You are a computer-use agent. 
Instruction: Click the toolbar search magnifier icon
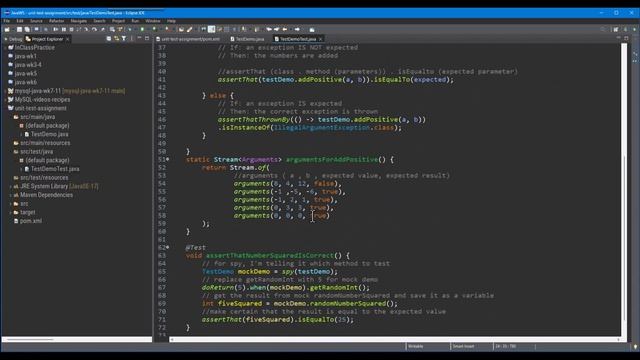click(603, 29)
